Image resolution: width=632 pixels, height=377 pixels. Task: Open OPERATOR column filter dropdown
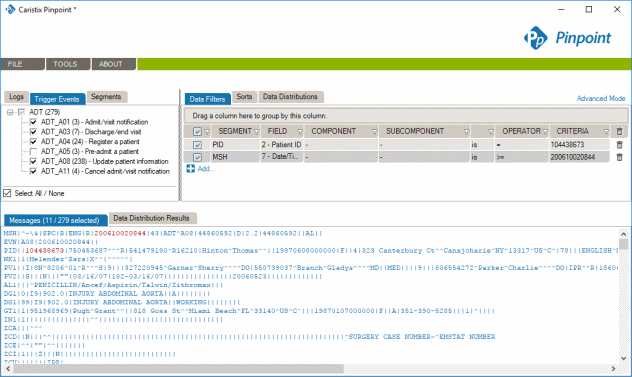[545, 132]
